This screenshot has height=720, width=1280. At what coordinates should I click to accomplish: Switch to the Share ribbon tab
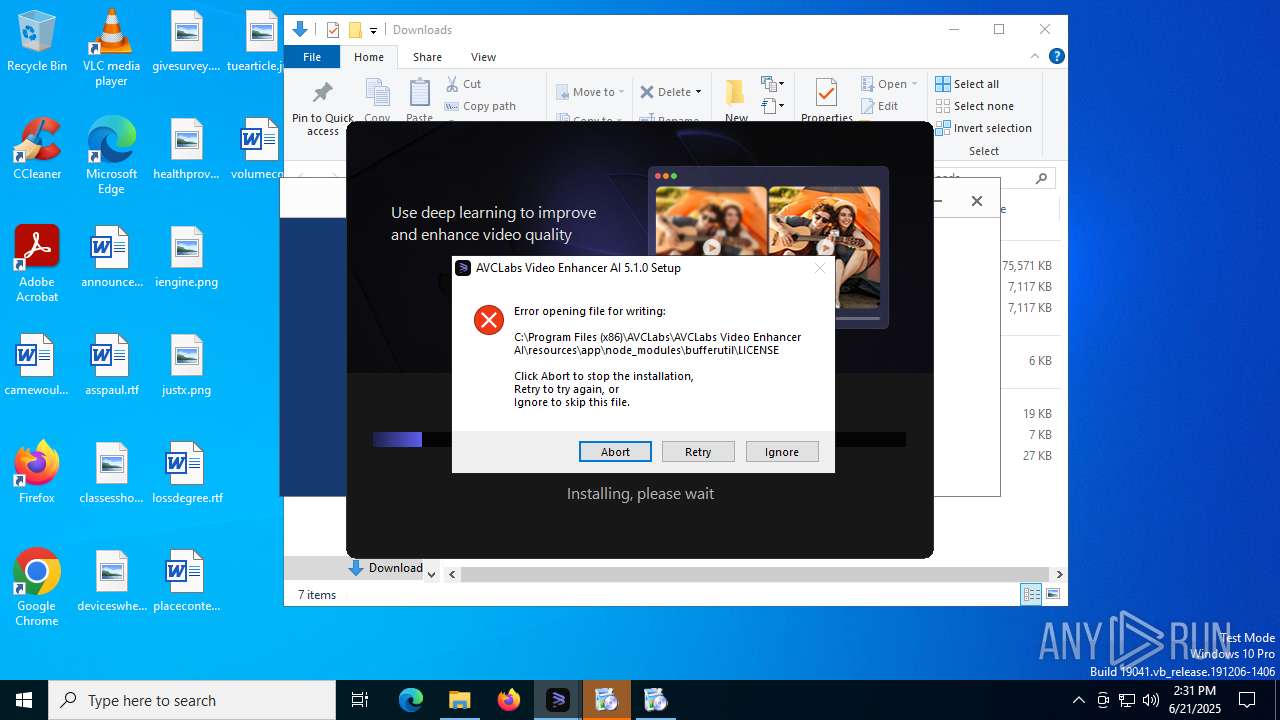coord(427,57)
